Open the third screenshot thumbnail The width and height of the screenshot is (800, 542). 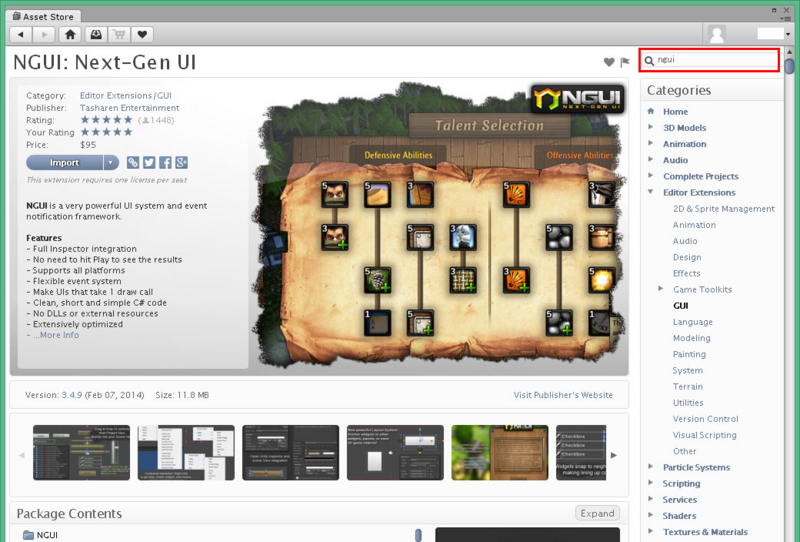[x=291, y=453]
